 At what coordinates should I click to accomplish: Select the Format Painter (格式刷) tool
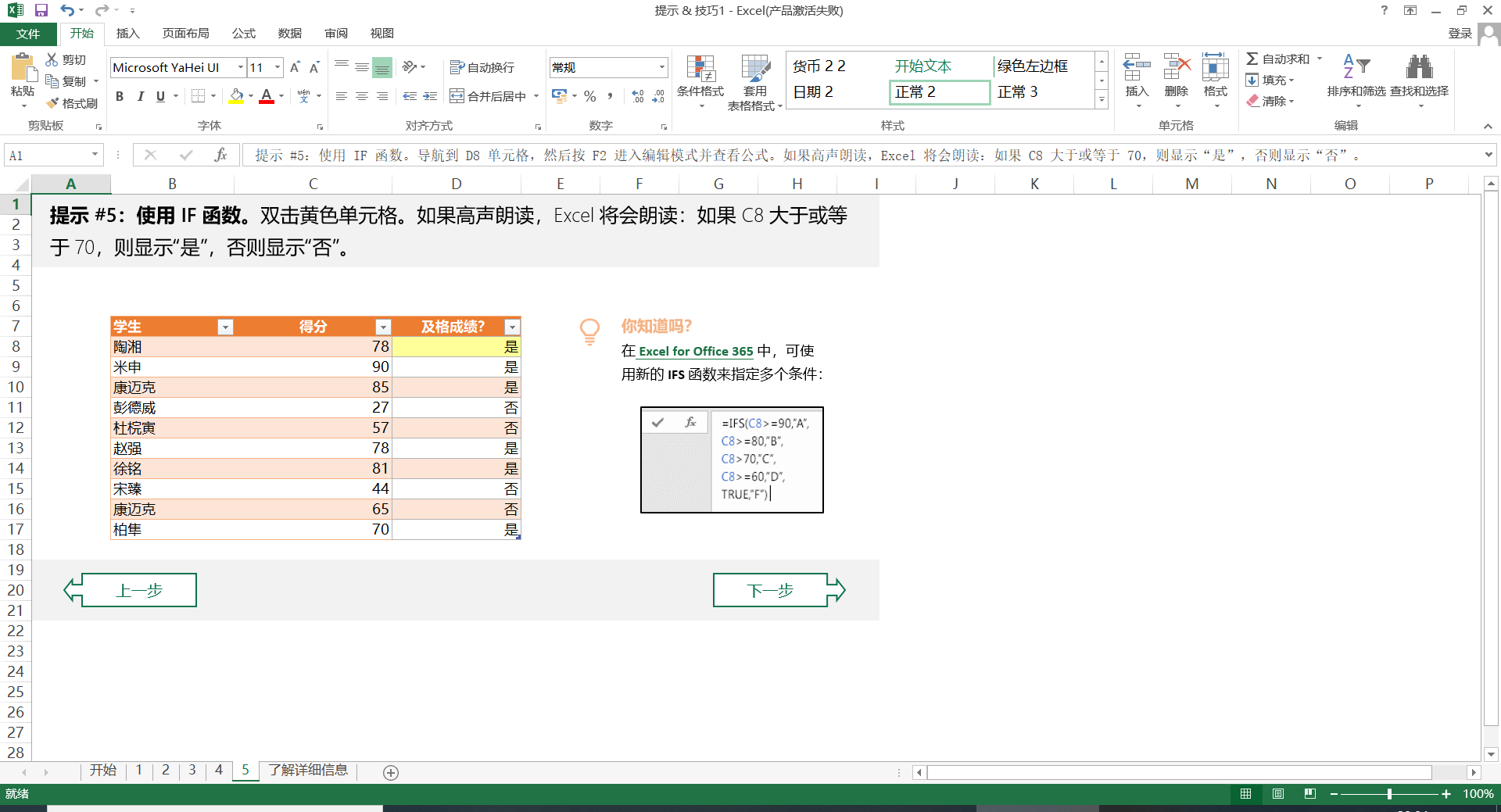[x=73, y=102]
